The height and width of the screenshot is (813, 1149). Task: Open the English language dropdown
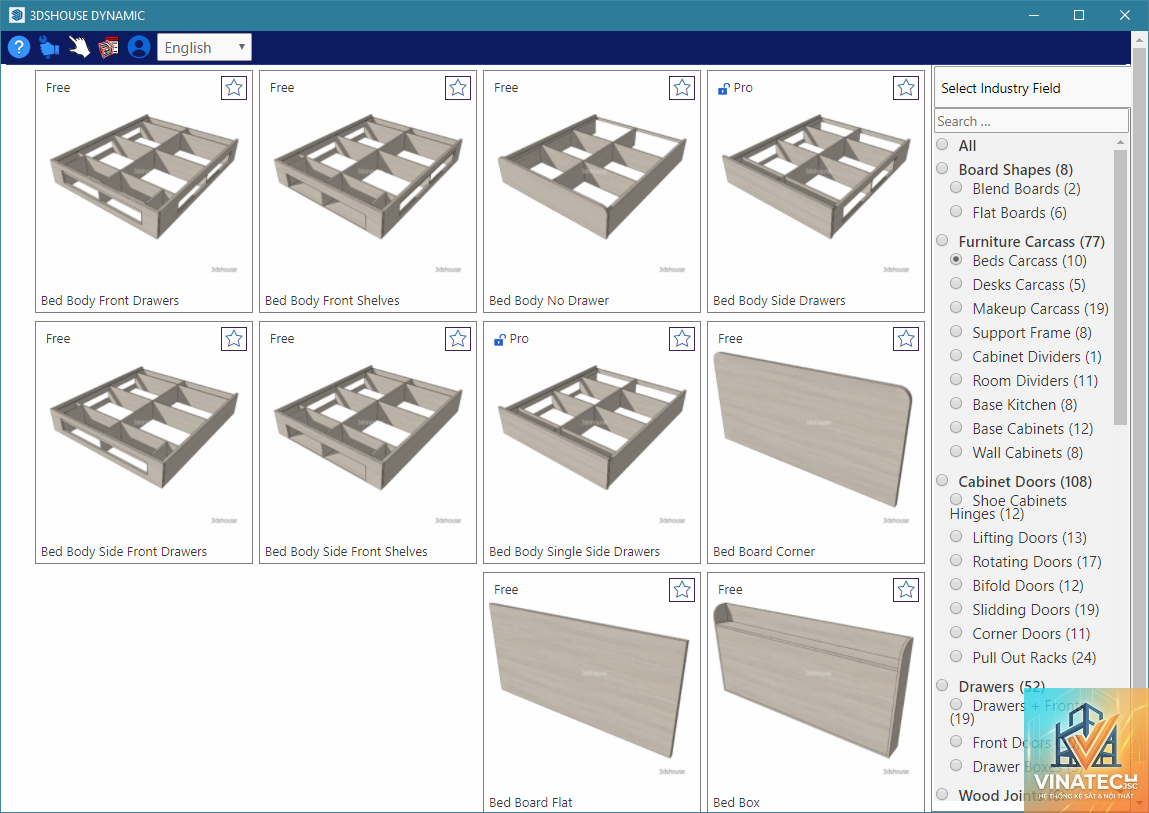(204, 48)
